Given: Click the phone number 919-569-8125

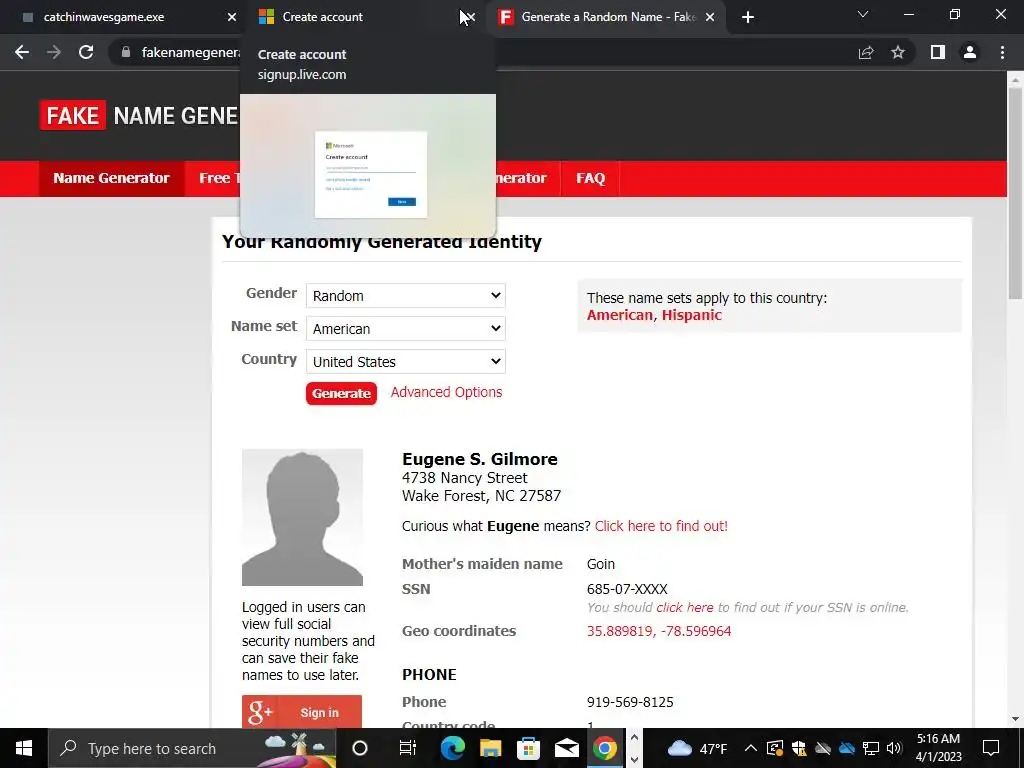Looking at the screenshot, I should (630, 702).
